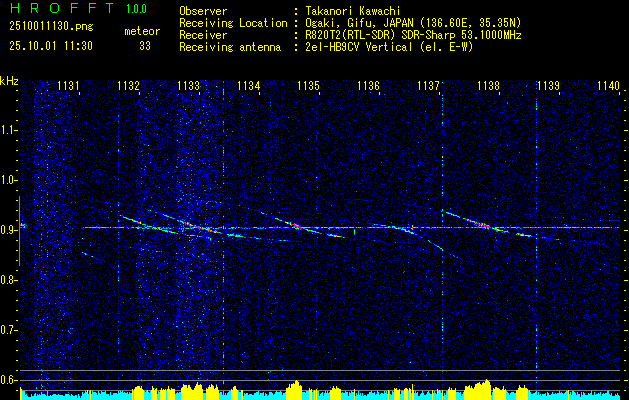Click the Observer label
The image size is (629, 400).
coord(203,11)
